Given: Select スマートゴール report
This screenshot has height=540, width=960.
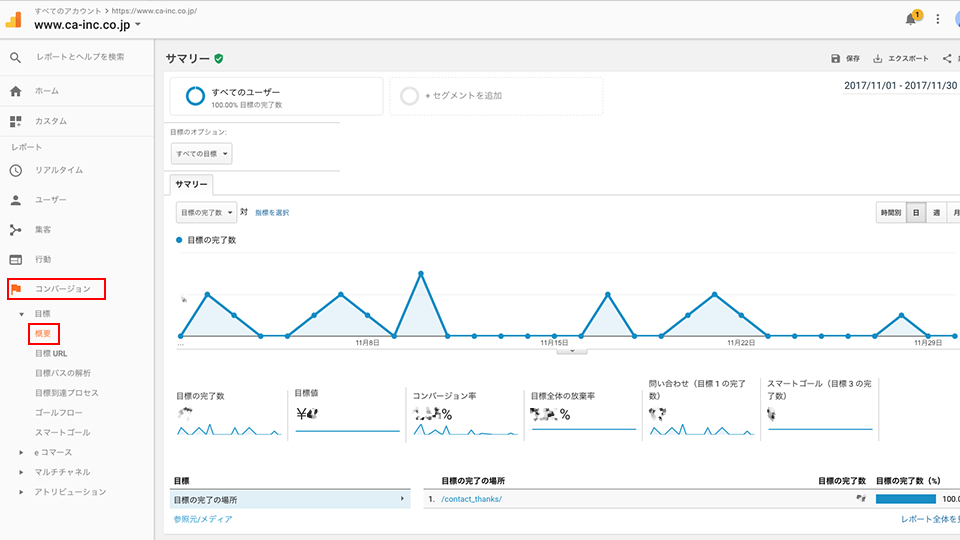Looking at the screenshot, I should [62, 432].
